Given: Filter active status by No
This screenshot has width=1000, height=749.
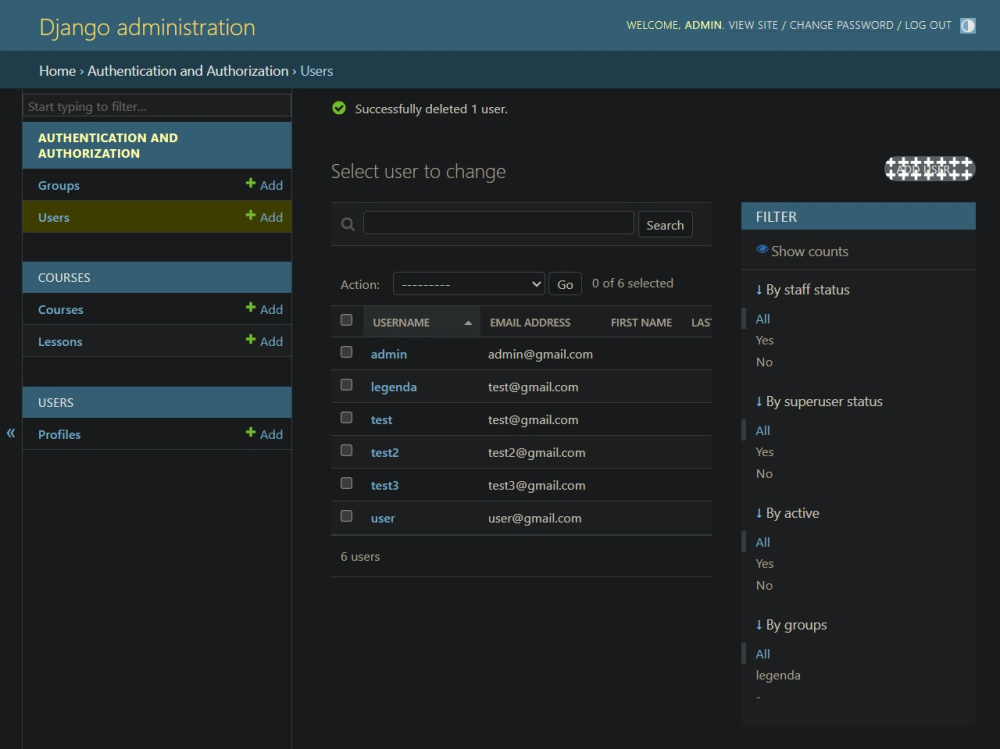Looking at the screenshot, I should click(764, 585).
